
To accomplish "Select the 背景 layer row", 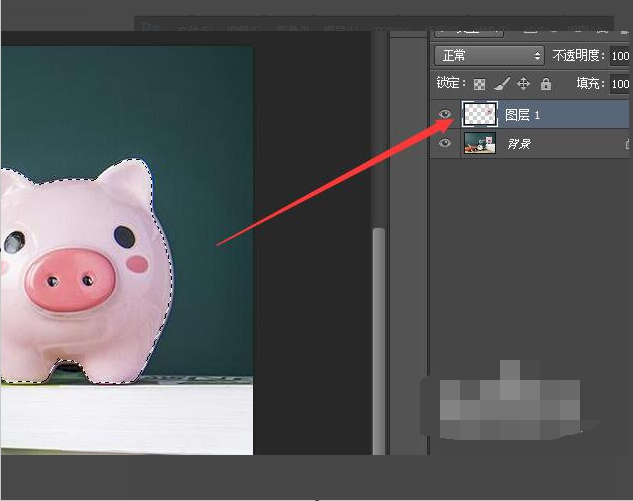I will [530, 143].
